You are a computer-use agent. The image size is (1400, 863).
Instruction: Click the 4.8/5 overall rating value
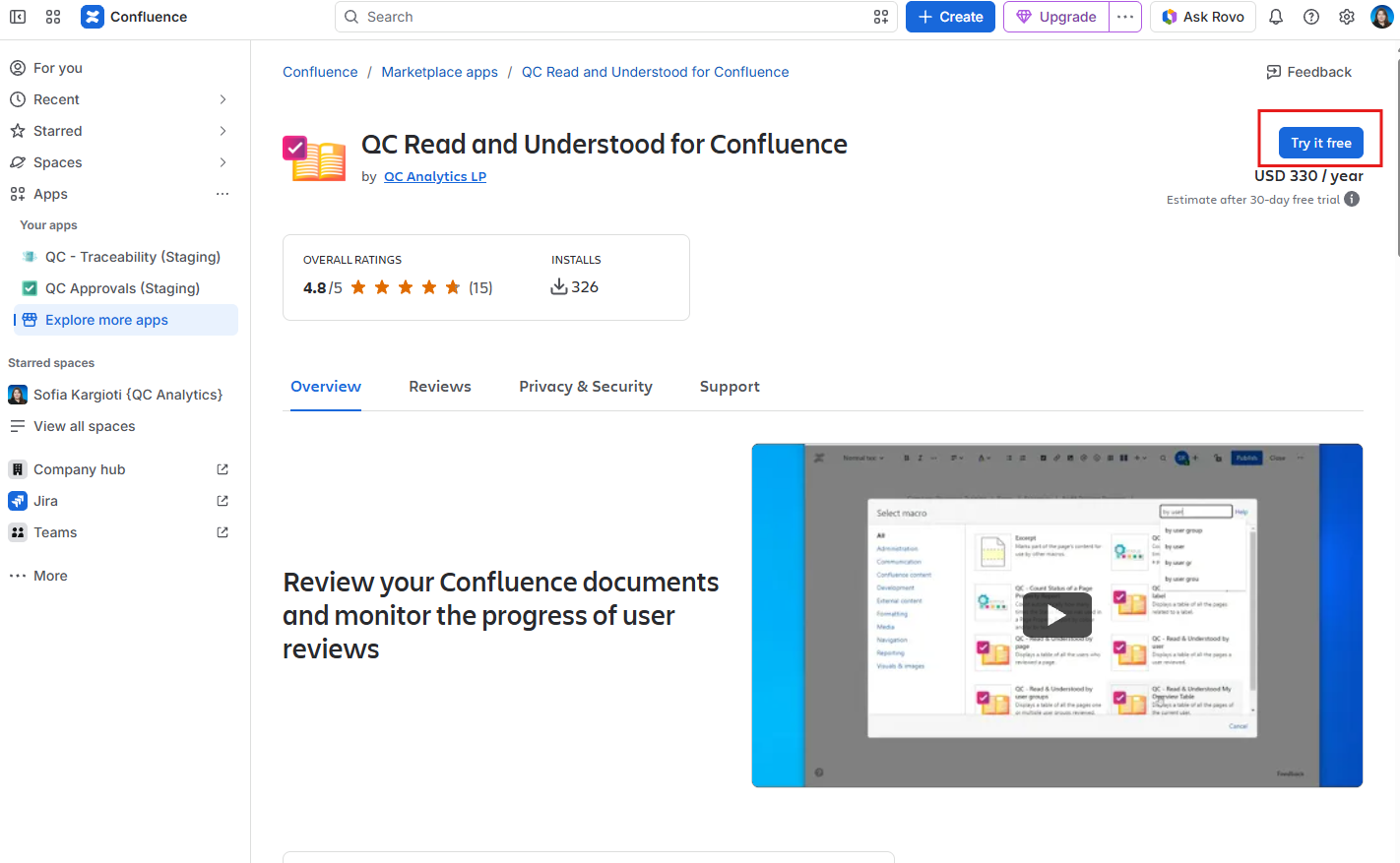pos(323,287)
